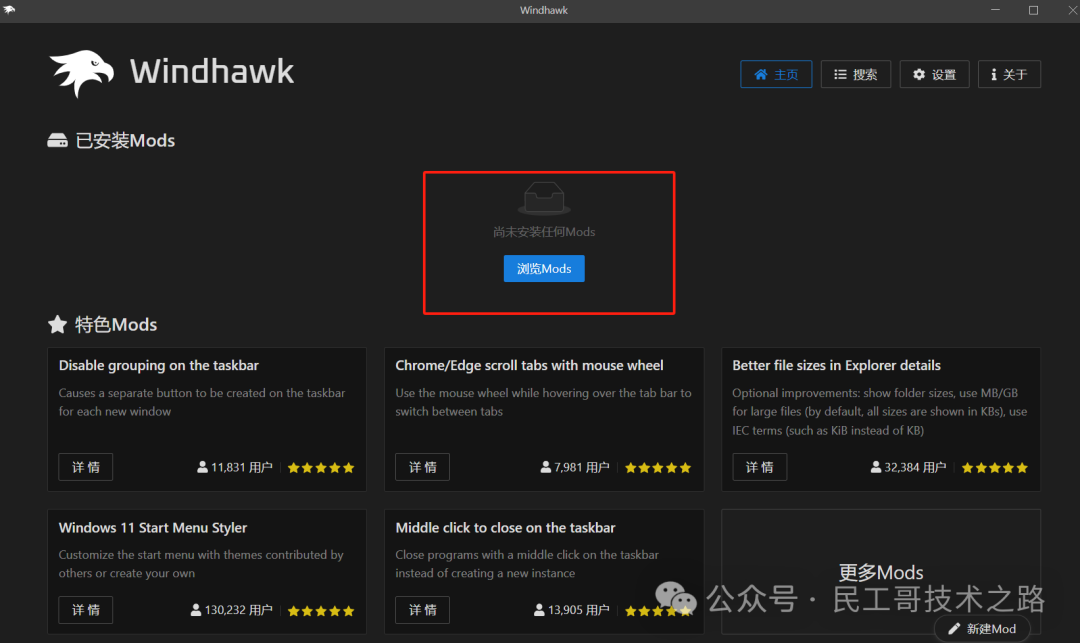Click the 32,384 用户 count

(x=915, y=467)
